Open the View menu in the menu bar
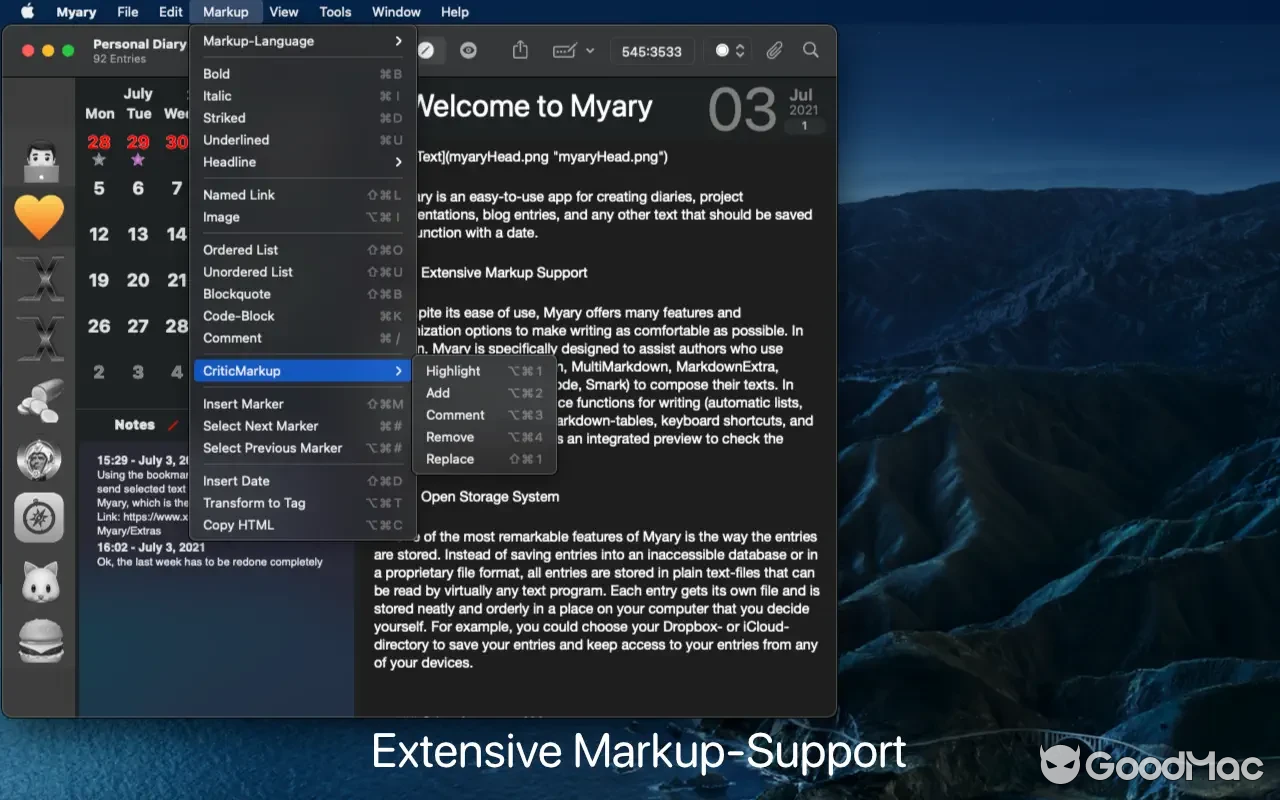Image resolution: width=1280 pixels, height=800 pixels. pyautogui.click(x=283, y=12)
